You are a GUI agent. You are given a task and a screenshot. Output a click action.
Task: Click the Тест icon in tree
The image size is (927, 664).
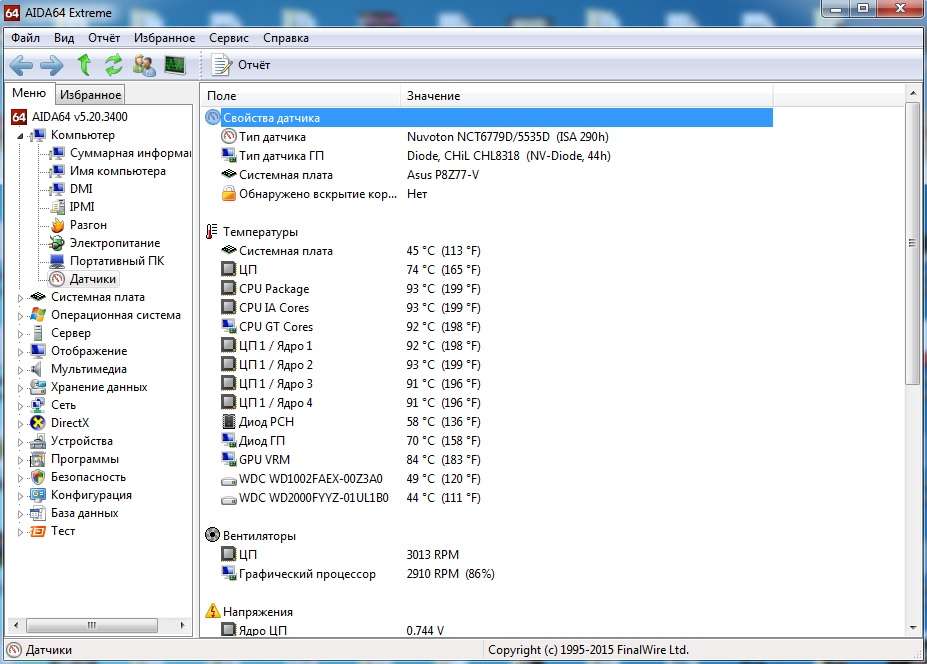coord(38,531)
